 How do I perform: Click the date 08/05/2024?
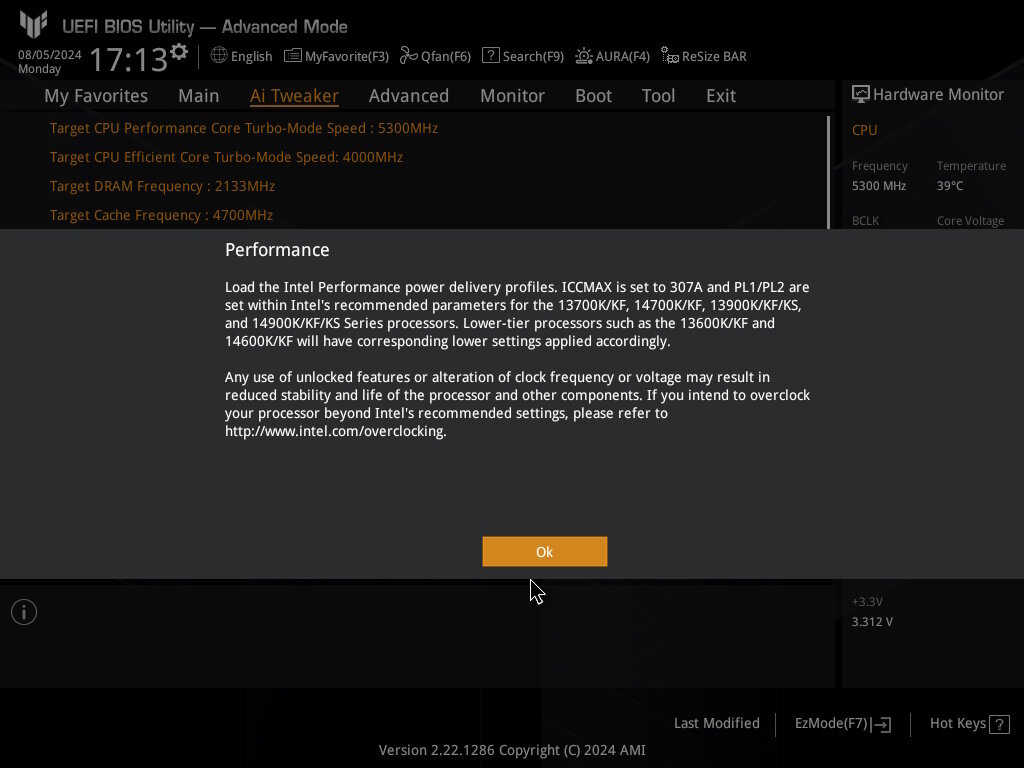pyautogui.click(x=50, y=55)
